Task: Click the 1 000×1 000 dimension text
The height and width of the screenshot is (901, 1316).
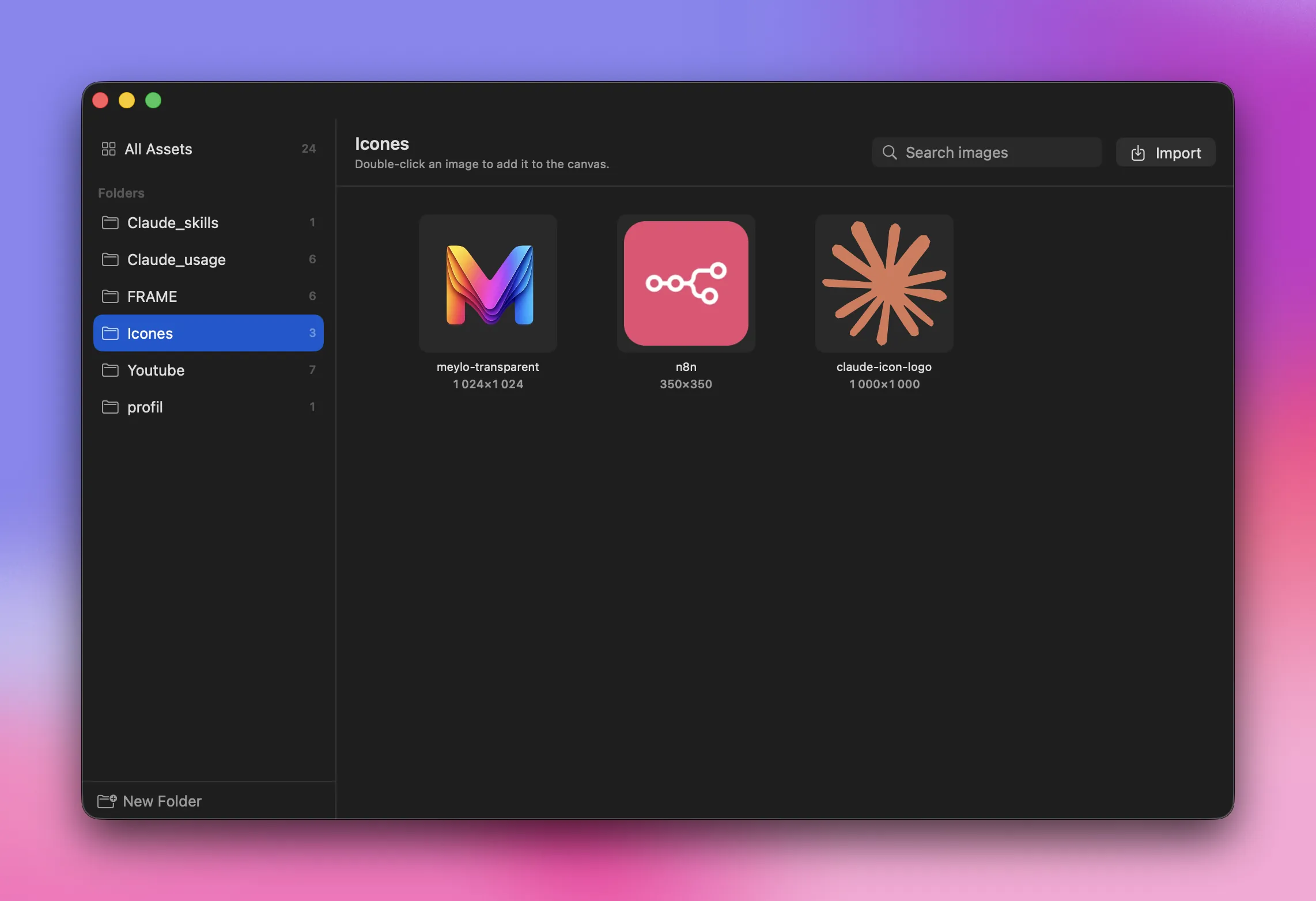Action: 884,384
